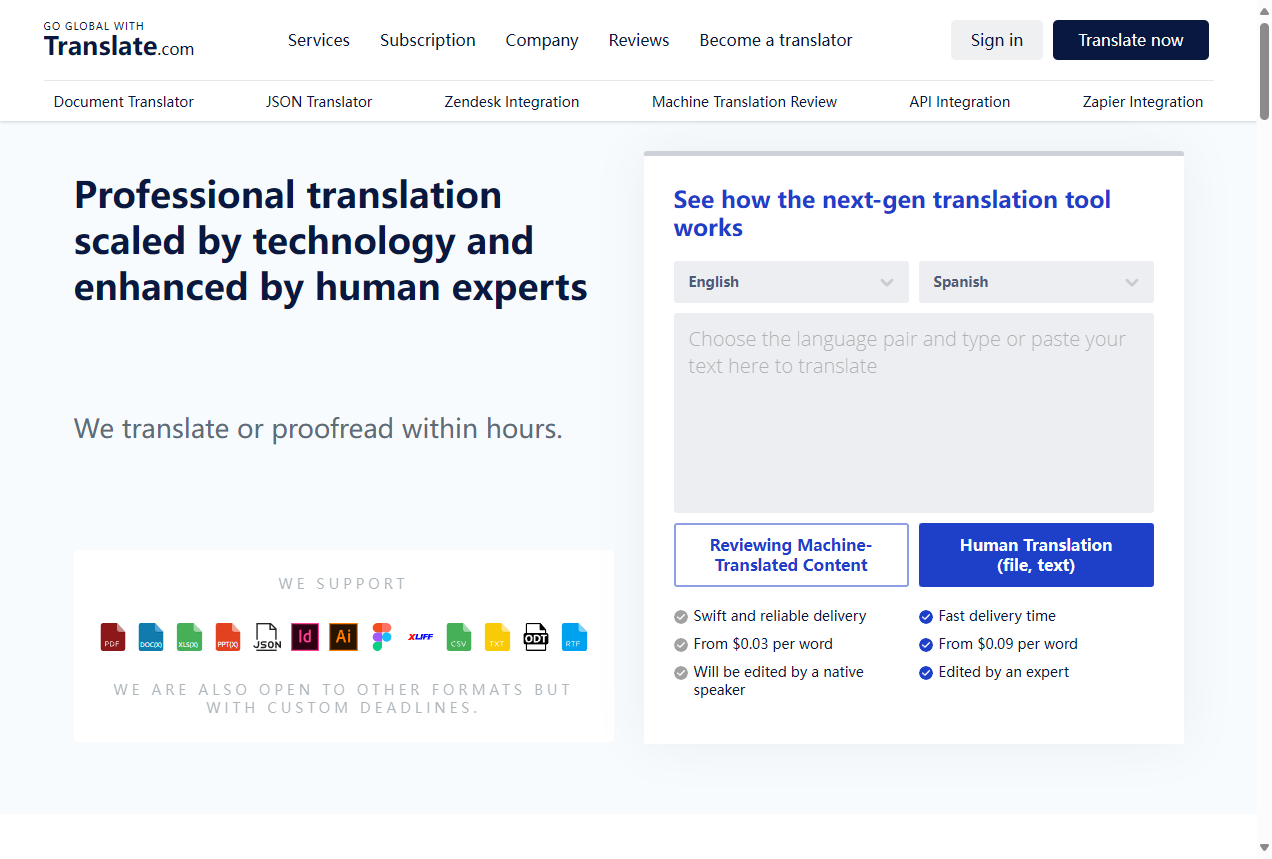Select the DOC(X) format icon
This screenshot has width=1272, height=859.
tap(150, 637)
